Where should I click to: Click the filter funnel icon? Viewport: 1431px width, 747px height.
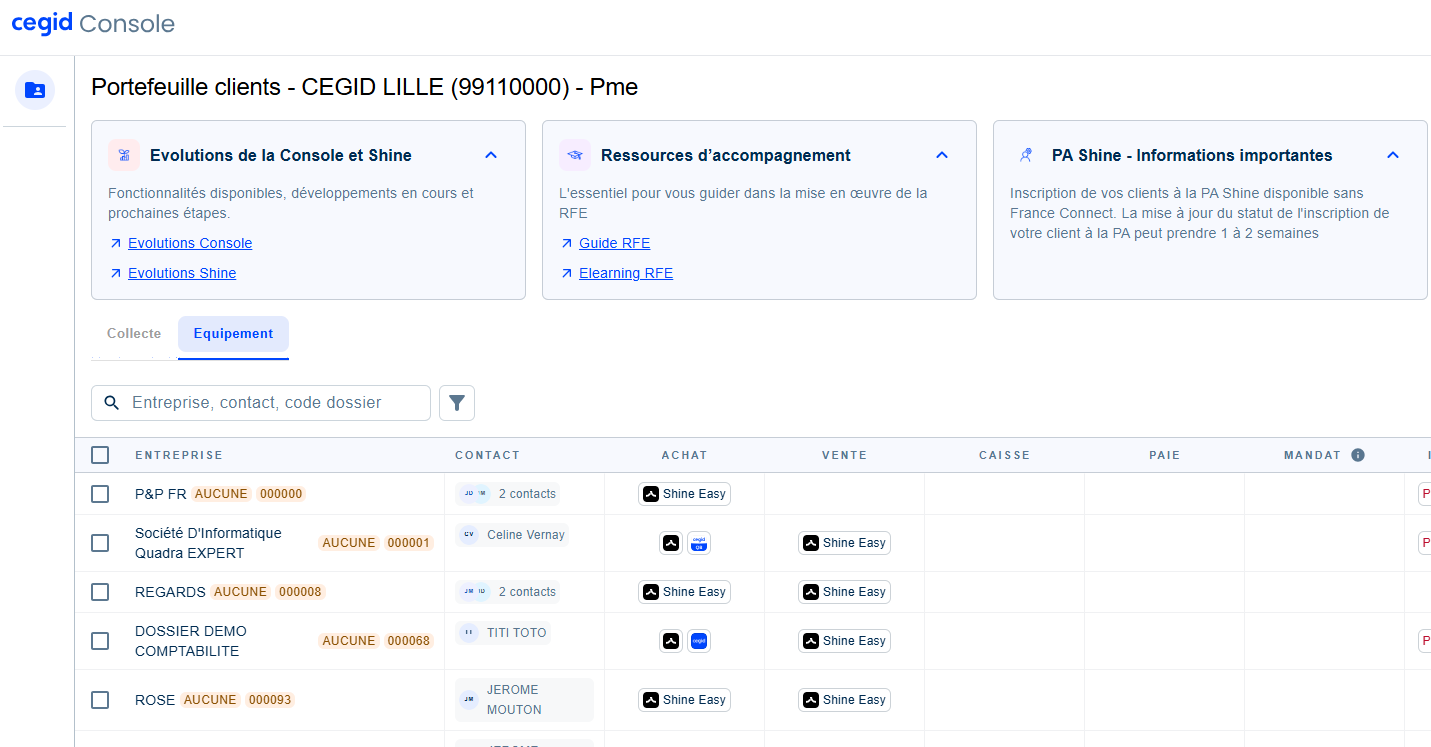[x=457, y=403]
